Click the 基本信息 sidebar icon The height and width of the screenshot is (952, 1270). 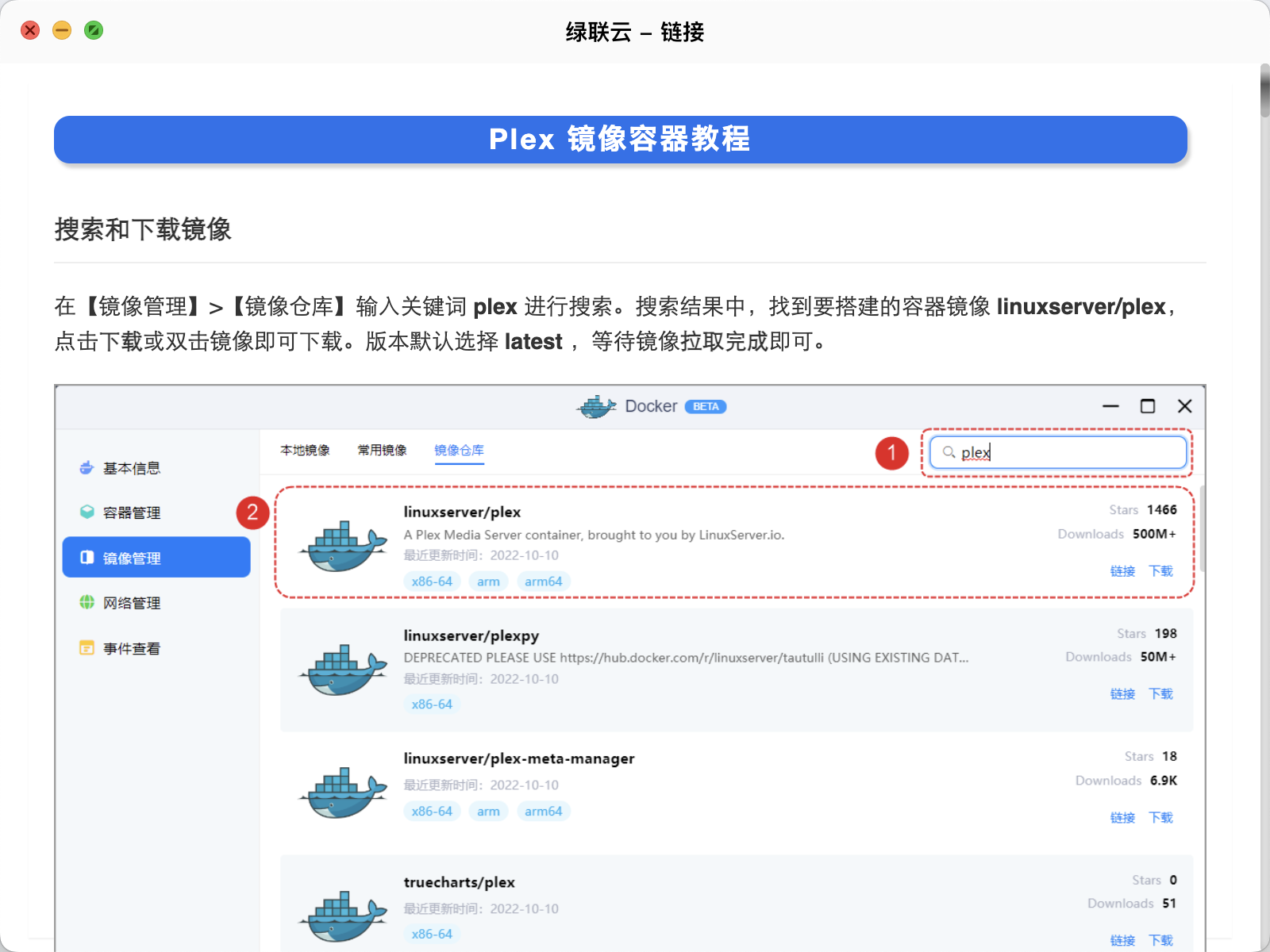tap(87, 468)
